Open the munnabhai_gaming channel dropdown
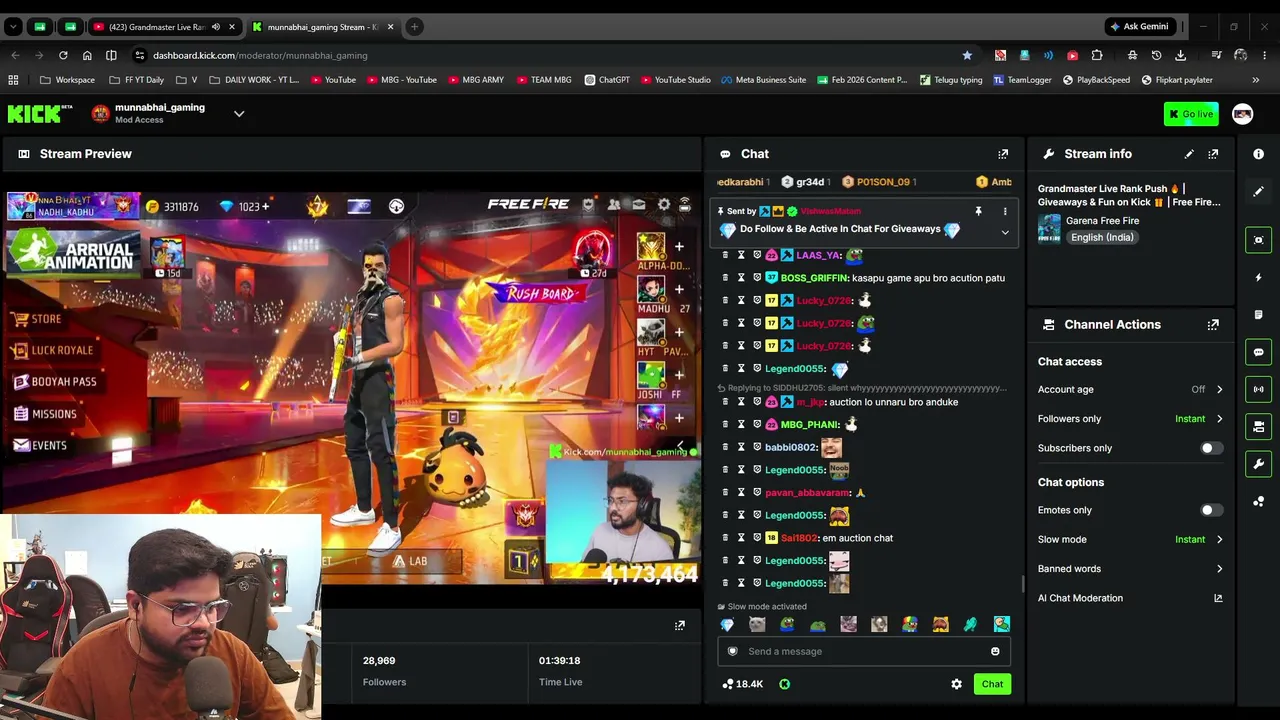This screenshot has height=720, width=1280. 239,114
